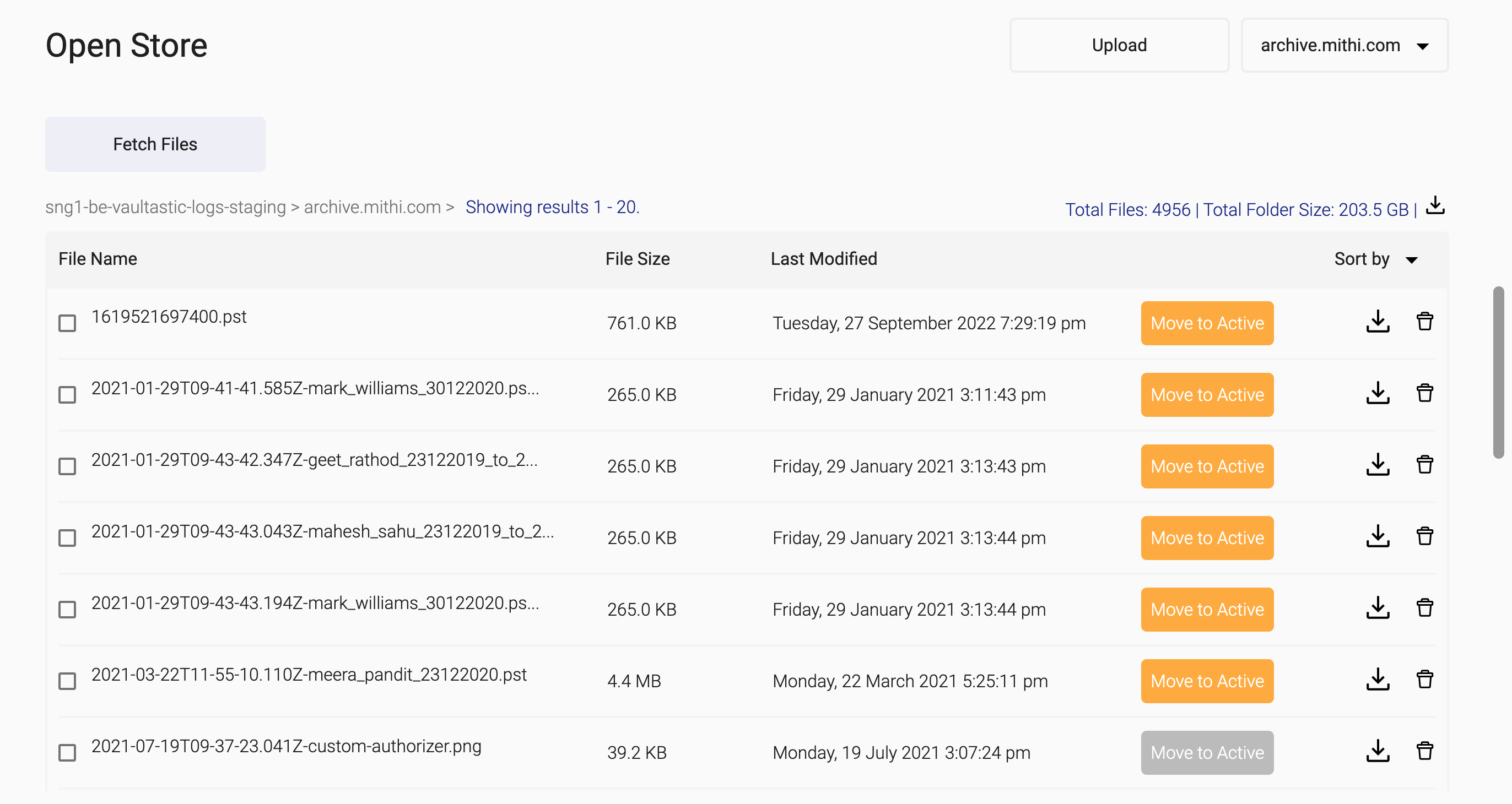Go to the sng1-be-vaultastic-logs-staging breadcrumb

pyautogui.click(x=165, y=207)
